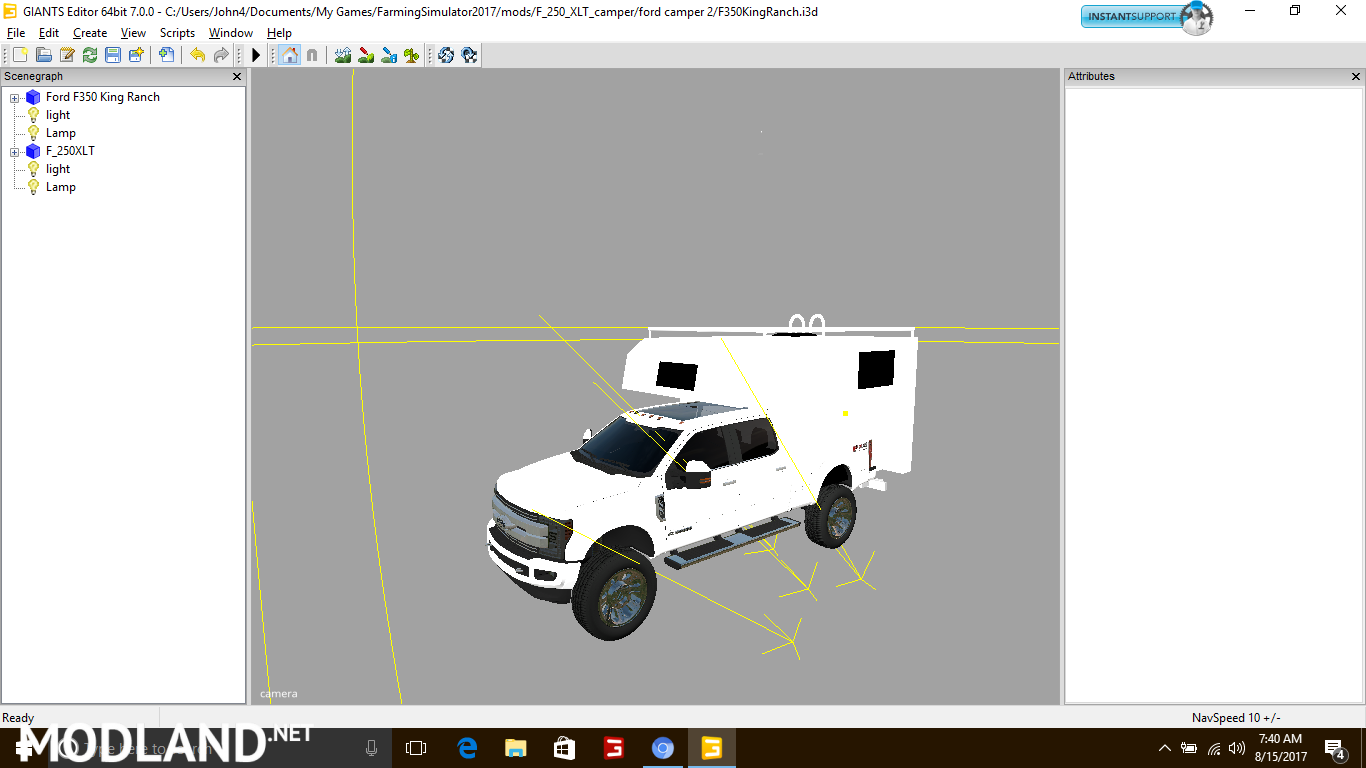Click the redo arrow button

(x=222, y=55)
